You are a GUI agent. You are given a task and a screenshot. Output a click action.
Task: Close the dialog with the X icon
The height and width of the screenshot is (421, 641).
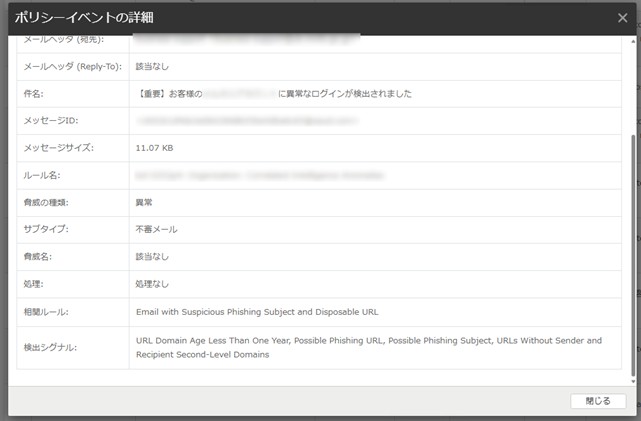[x=623, y=18]
